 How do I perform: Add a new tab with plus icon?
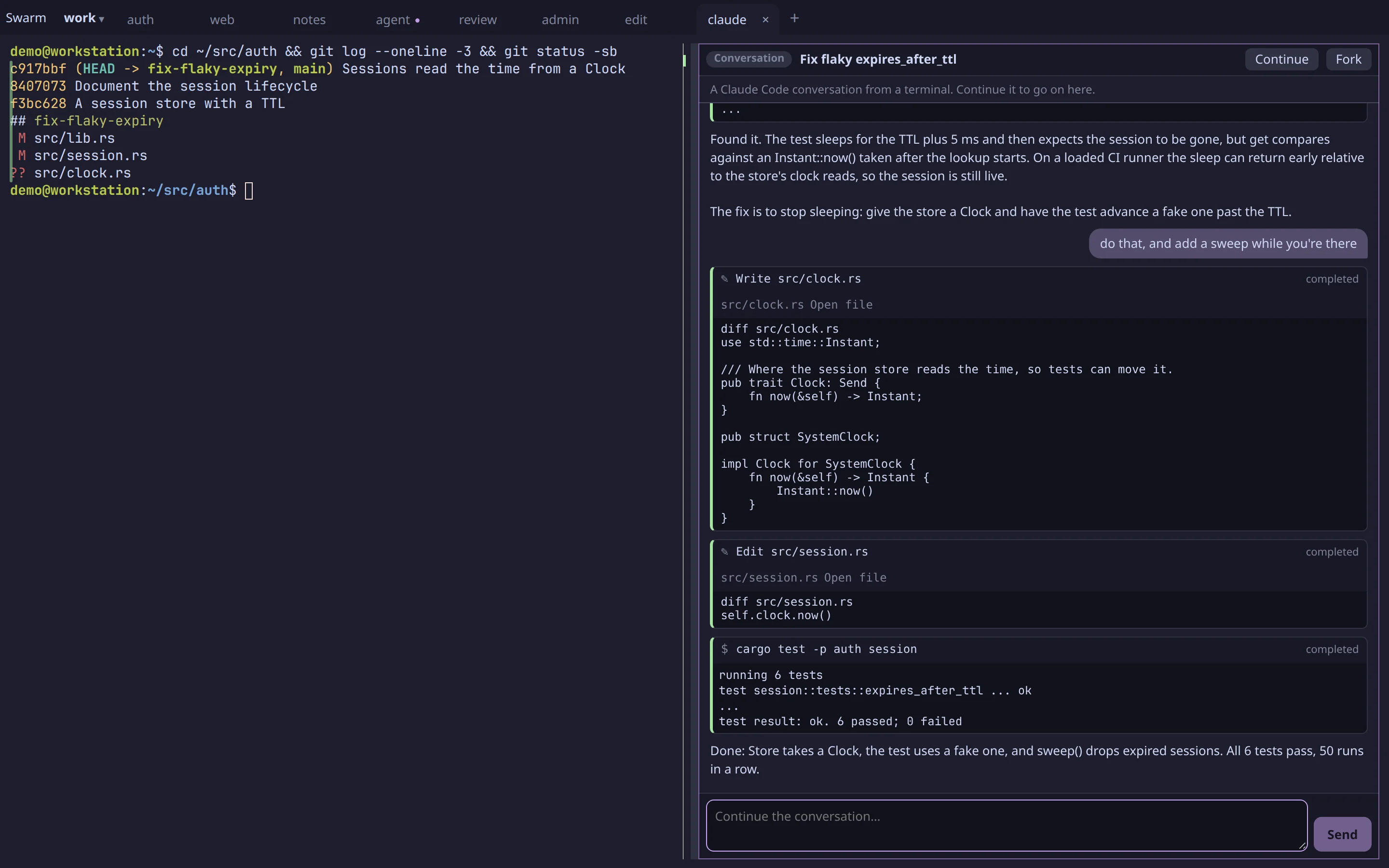[794, 18]
